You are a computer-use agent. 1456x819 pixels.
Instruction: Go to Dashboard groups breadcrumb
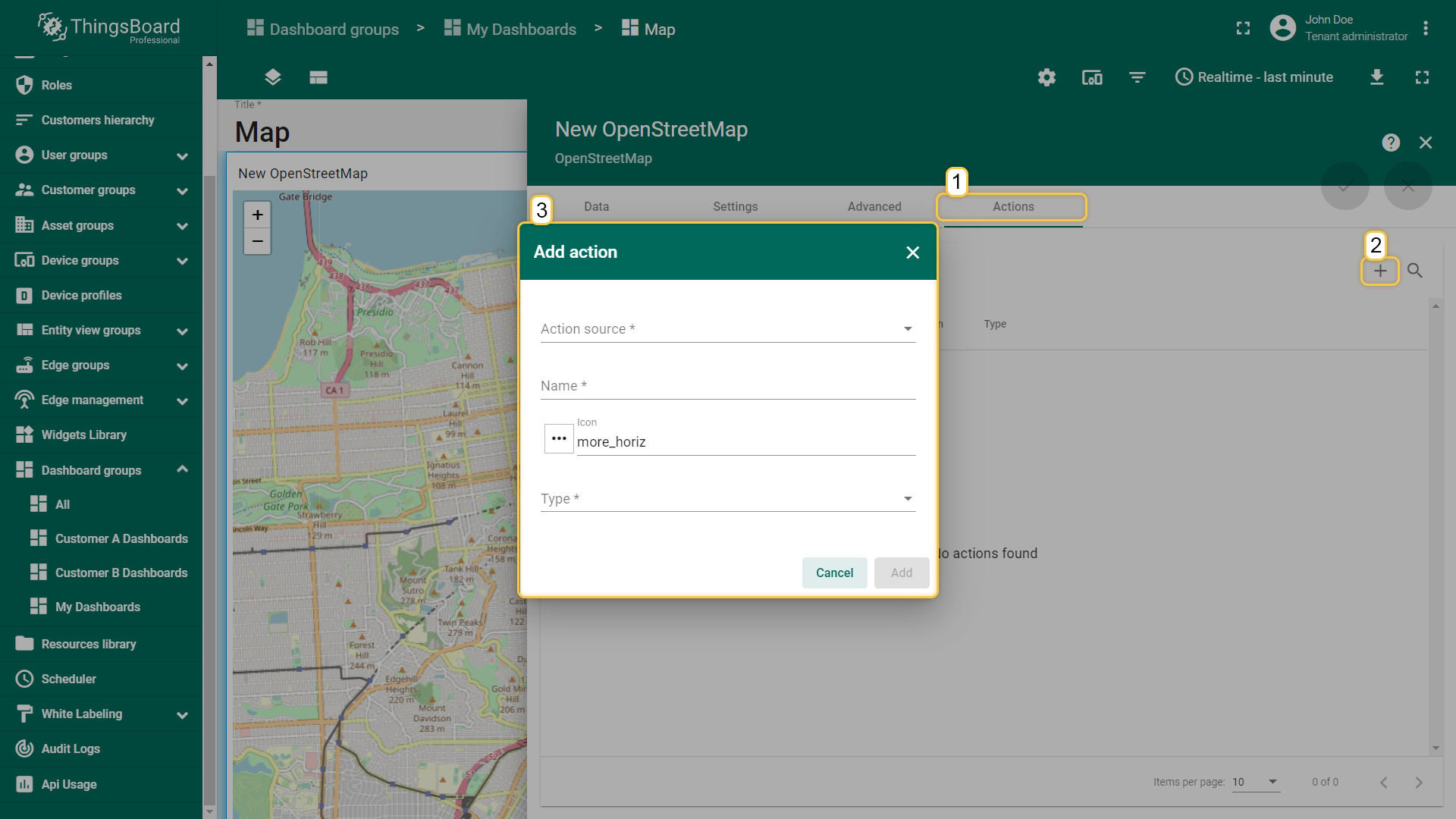point(323,29)
